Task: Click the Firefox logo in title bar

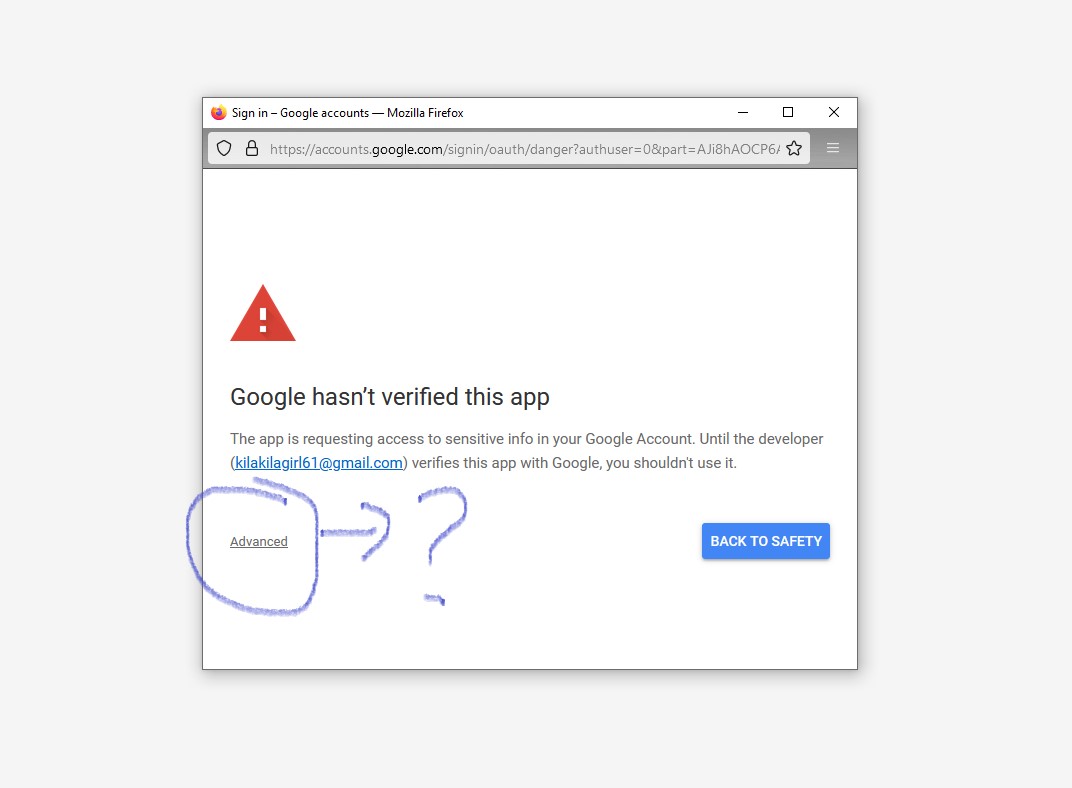Action: (219, 113)
